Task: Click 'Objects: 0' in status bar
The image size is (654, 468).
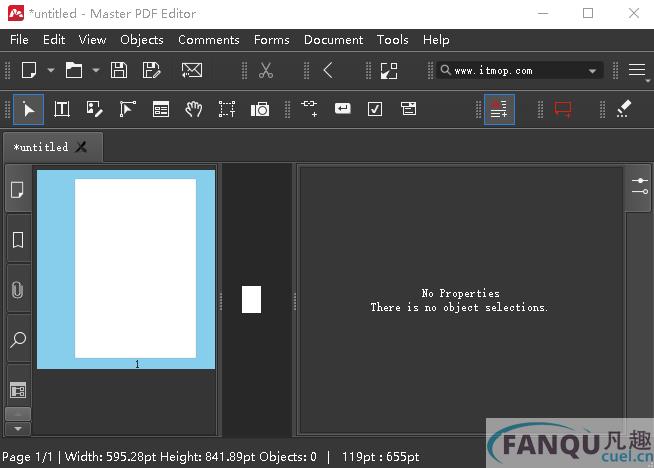Action: click(x=288, y=457)
